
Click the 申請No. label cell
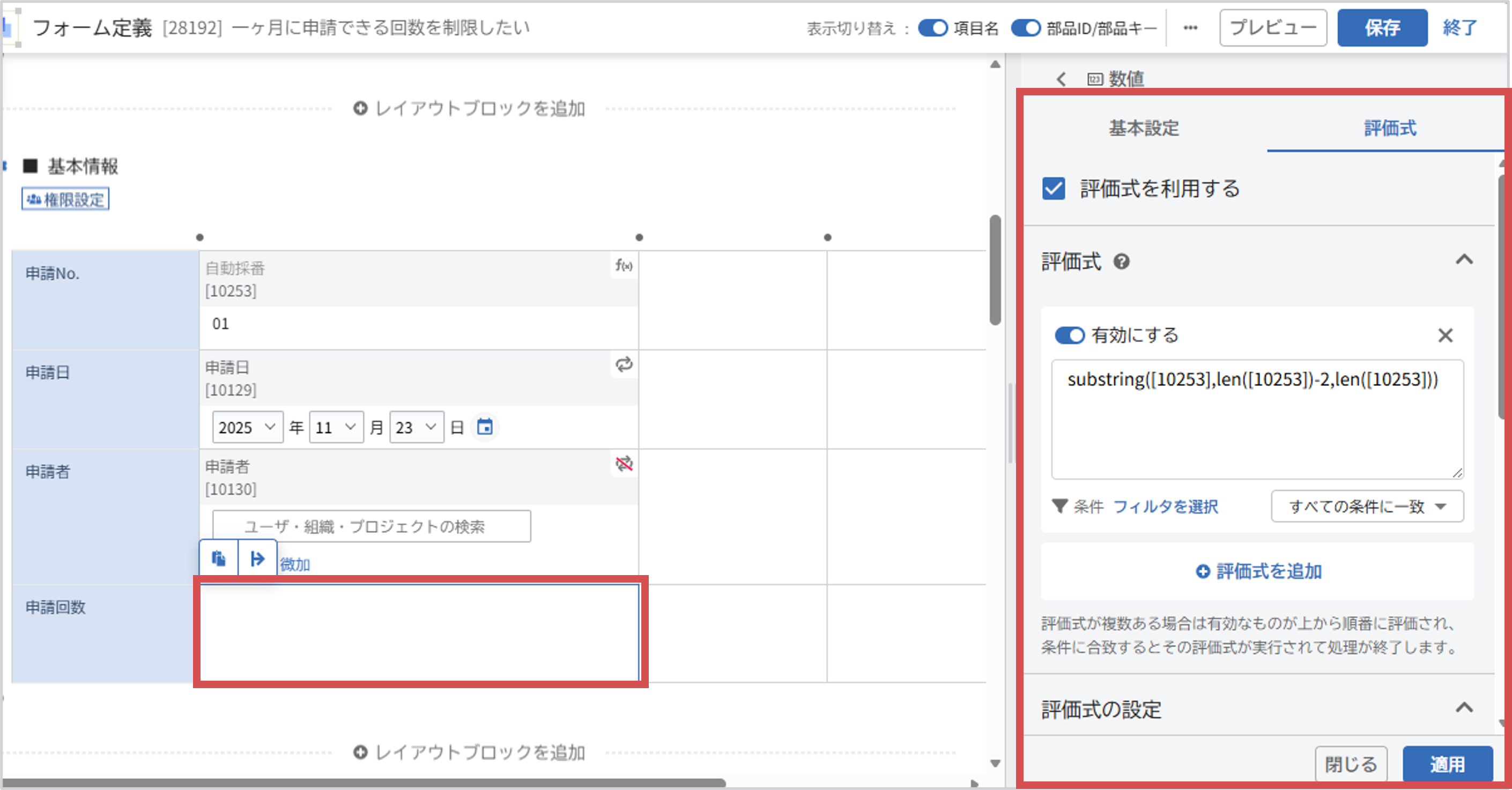click(x=106, y=300)
